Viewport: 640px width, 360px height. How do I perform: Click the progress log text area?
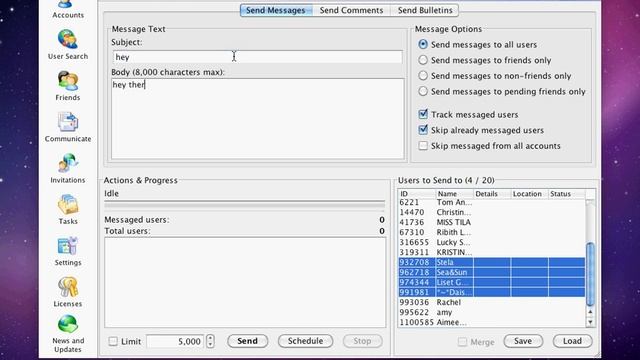click(245, 282)
